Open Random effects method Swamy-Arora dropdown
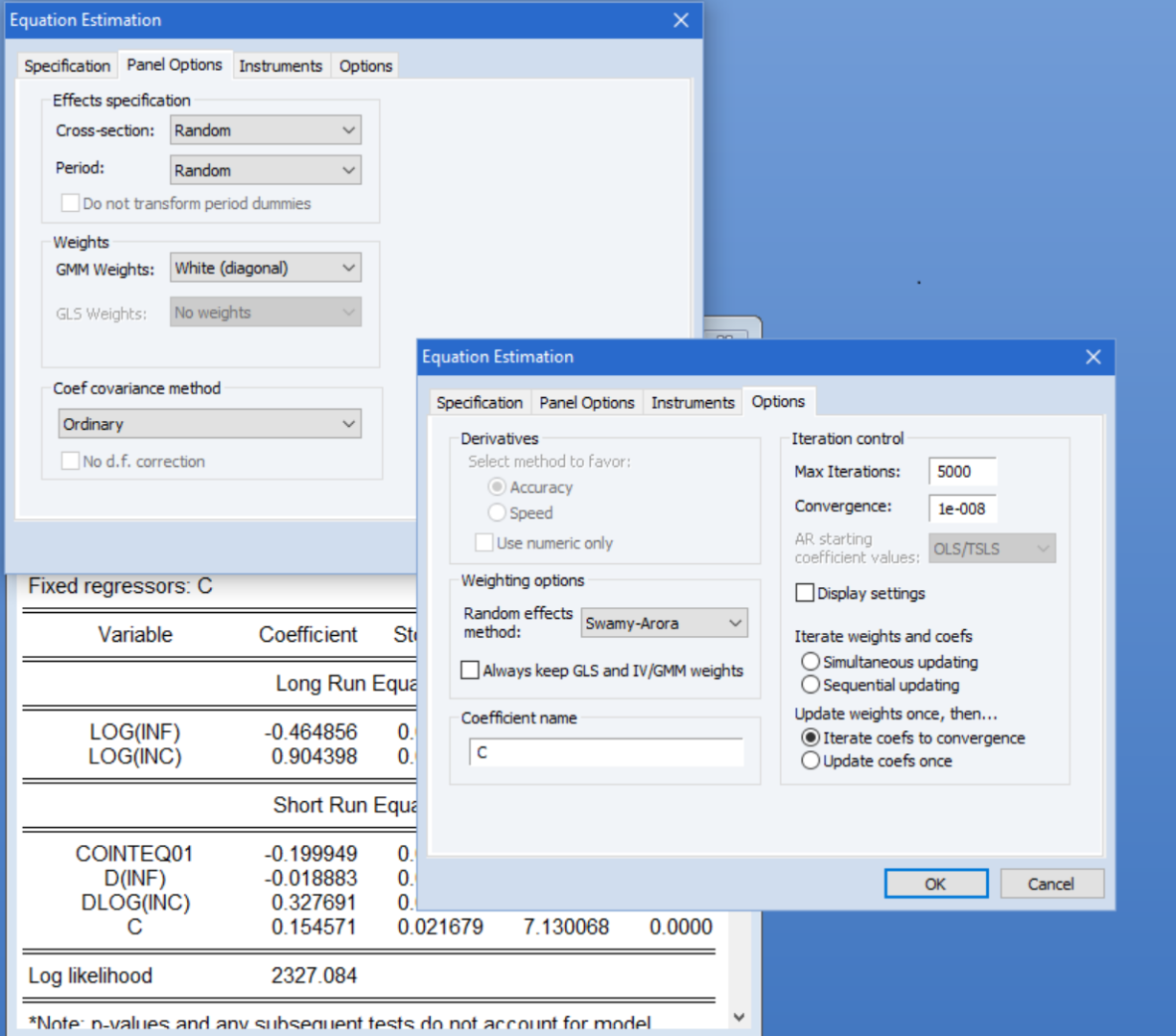Image resolution: width=1176 pixels, height=1036 pixels. 665,623
